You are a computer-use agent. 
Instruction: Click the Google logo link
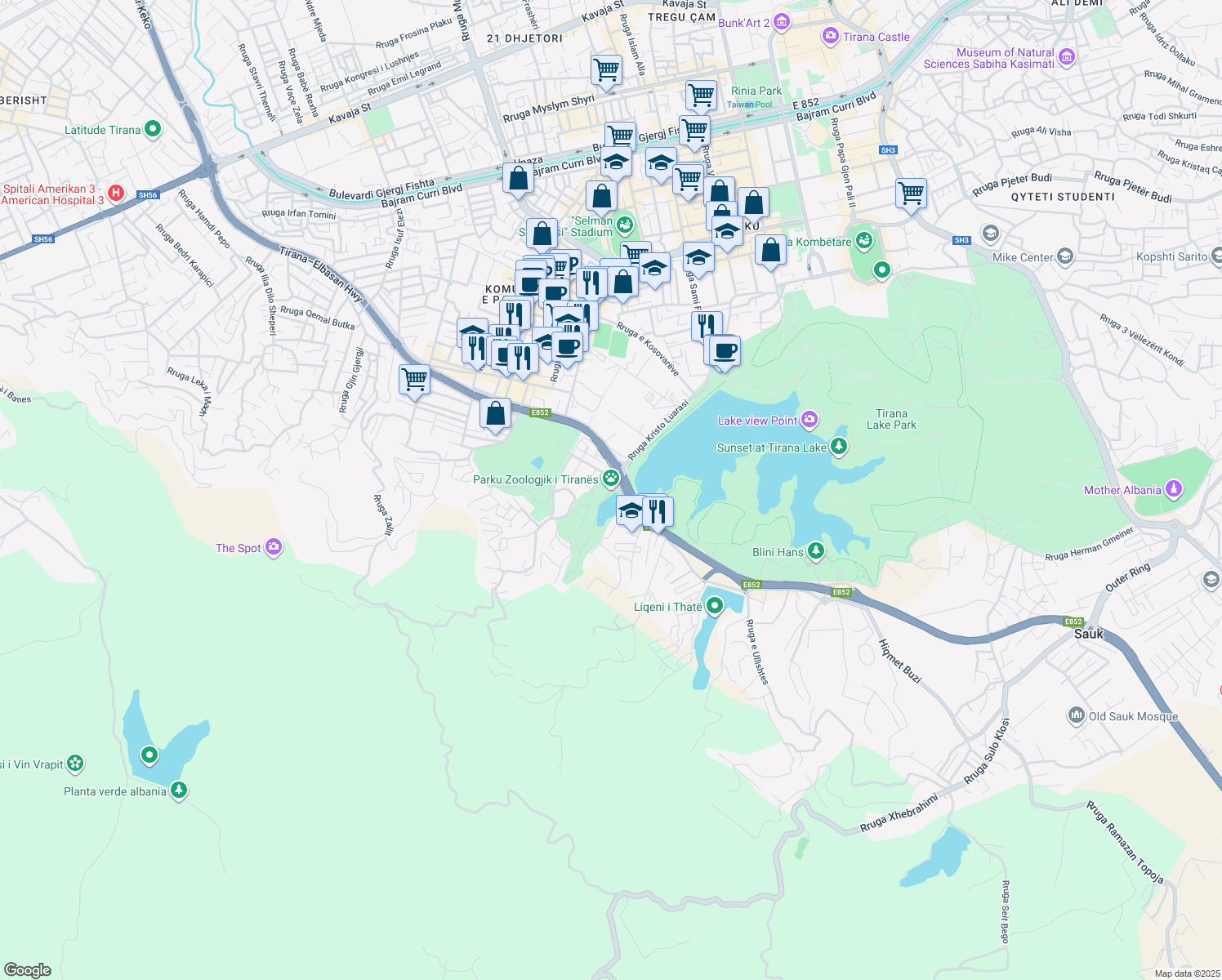point(28,969)
